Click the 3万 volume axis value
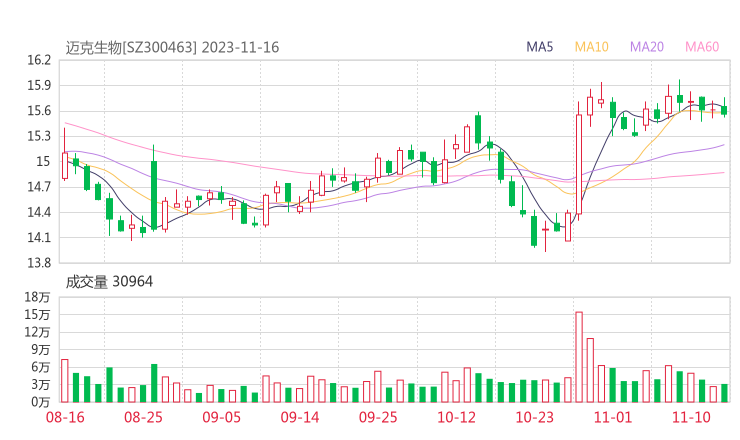 tap(41, 385)
